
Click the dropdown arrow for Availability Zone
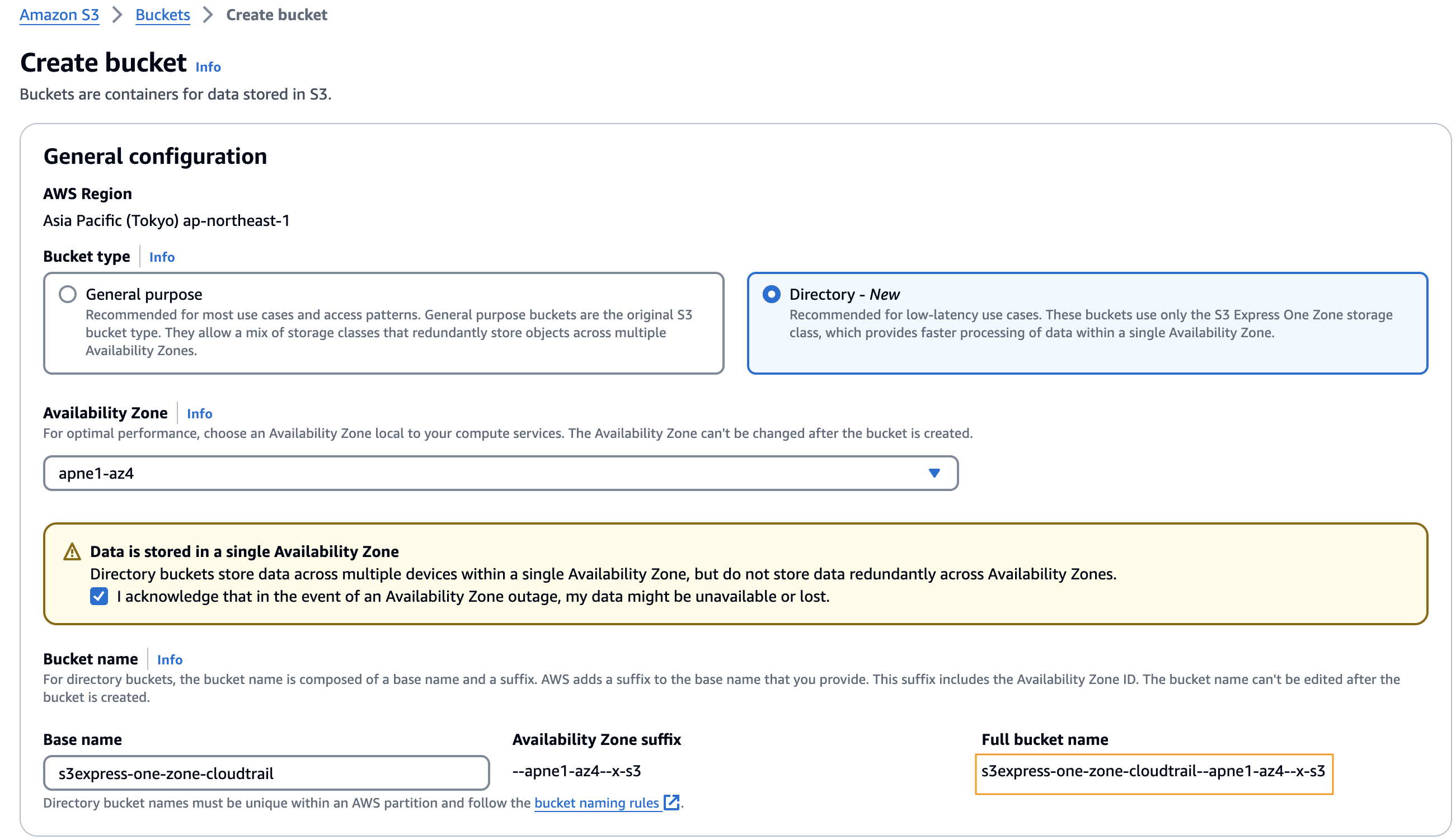pyautogui.click(x=934, y=473)
